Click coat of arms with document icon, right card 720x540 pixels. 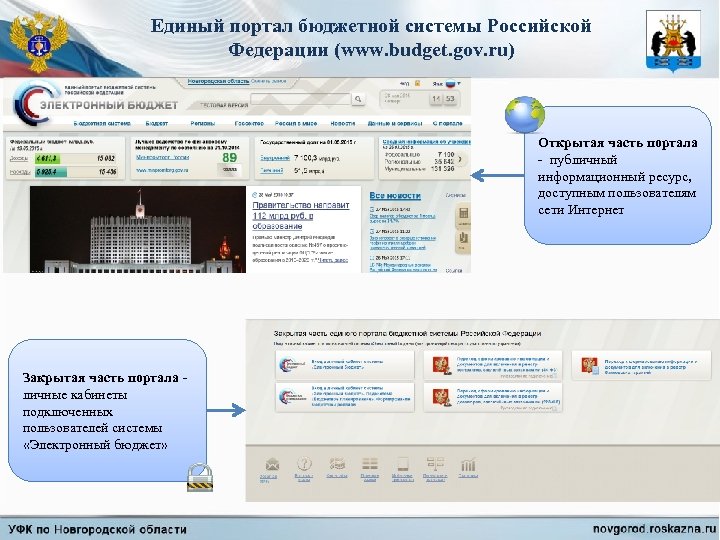click(590, 365)
